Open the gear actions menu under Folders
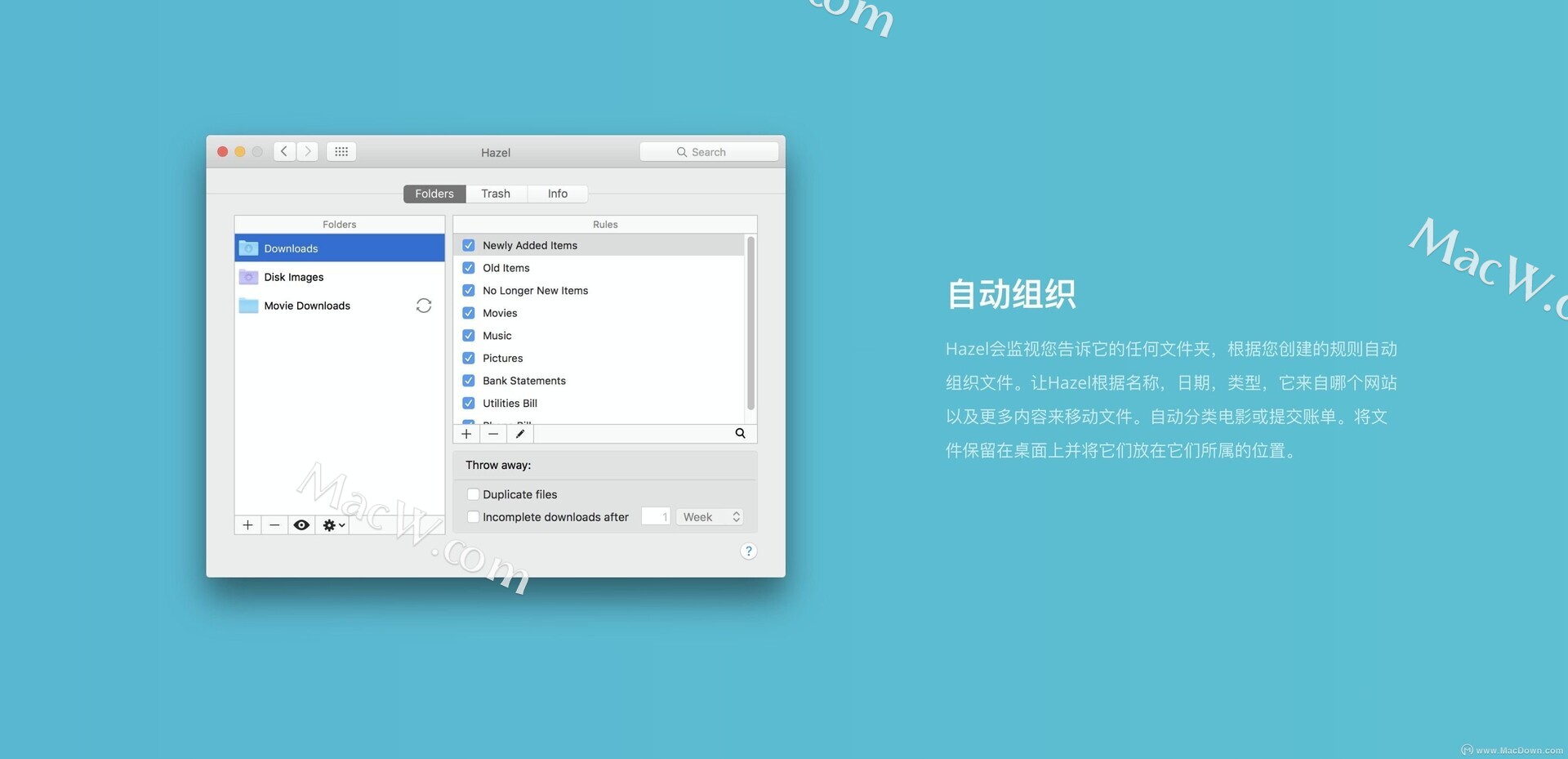This screenshot has width=1568, height=759. pyautogui.click(x=333, y=525)
